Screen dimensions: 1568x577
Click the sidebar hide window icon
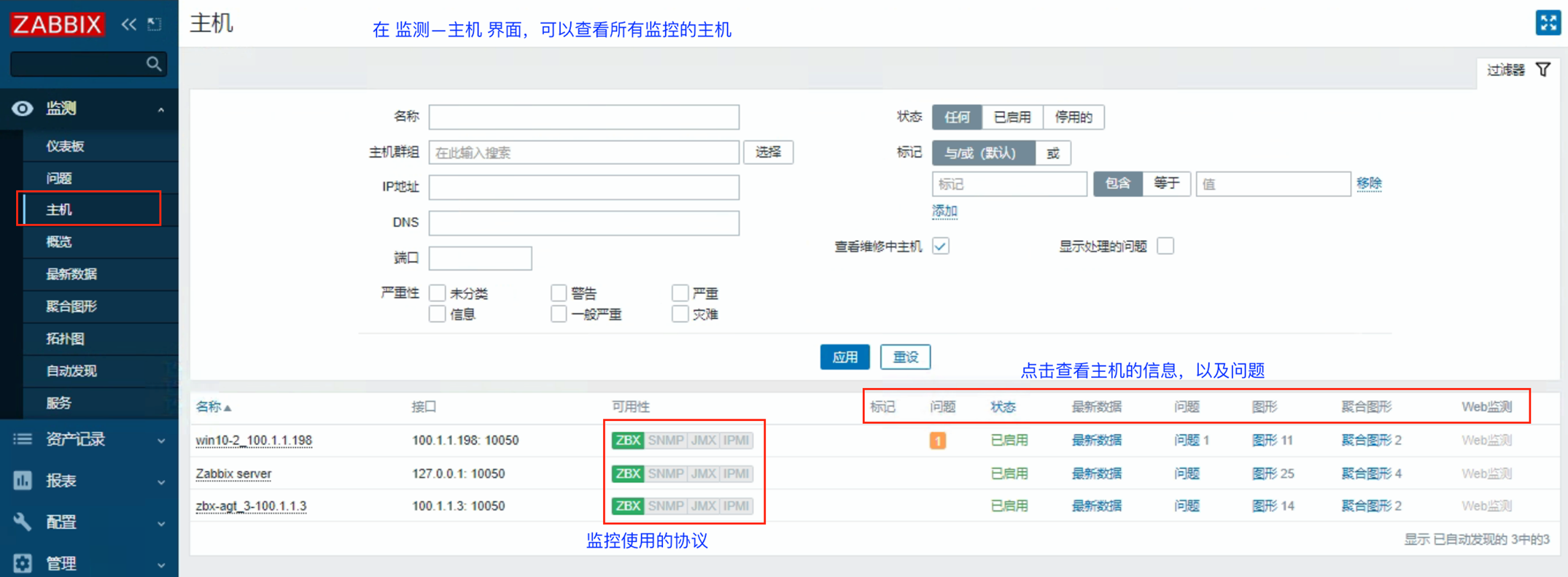155,24
